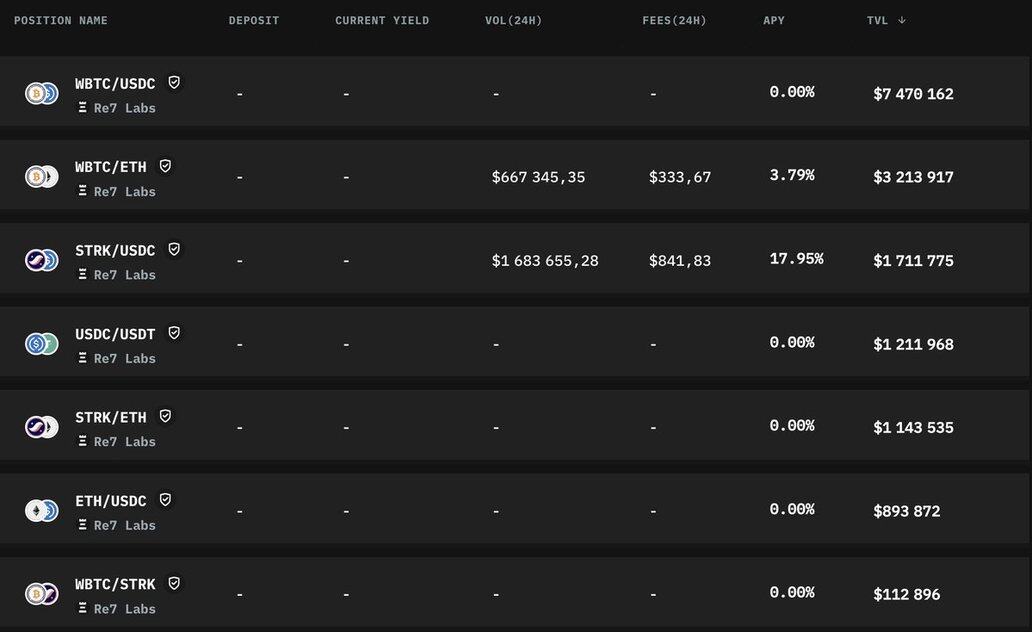Click the Current Yield column header
The height and width of the screenshot is (632, 1032).
[x=382, y=20]
